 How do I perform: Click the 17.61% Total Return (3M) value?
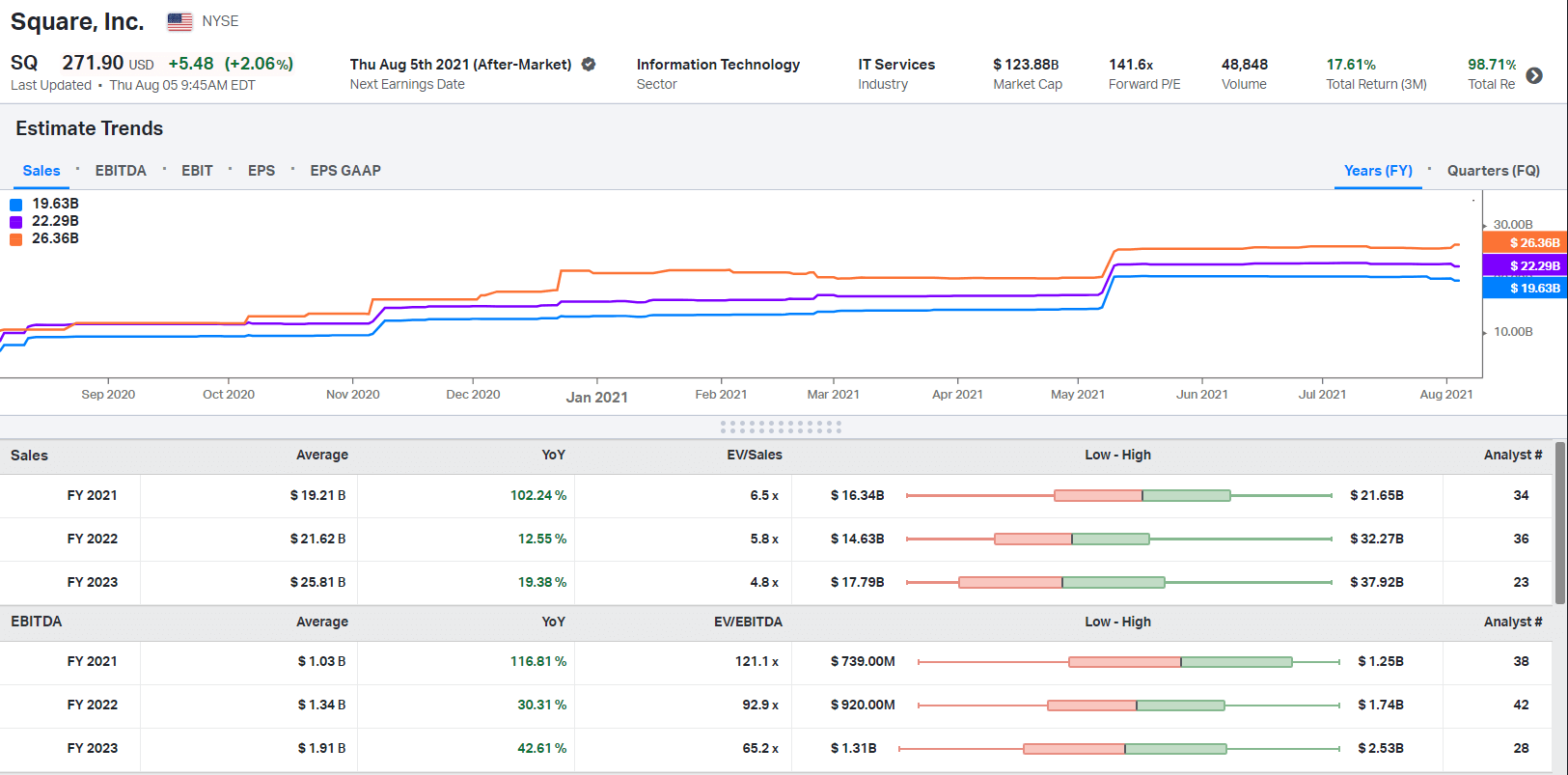click(1351, 65)
